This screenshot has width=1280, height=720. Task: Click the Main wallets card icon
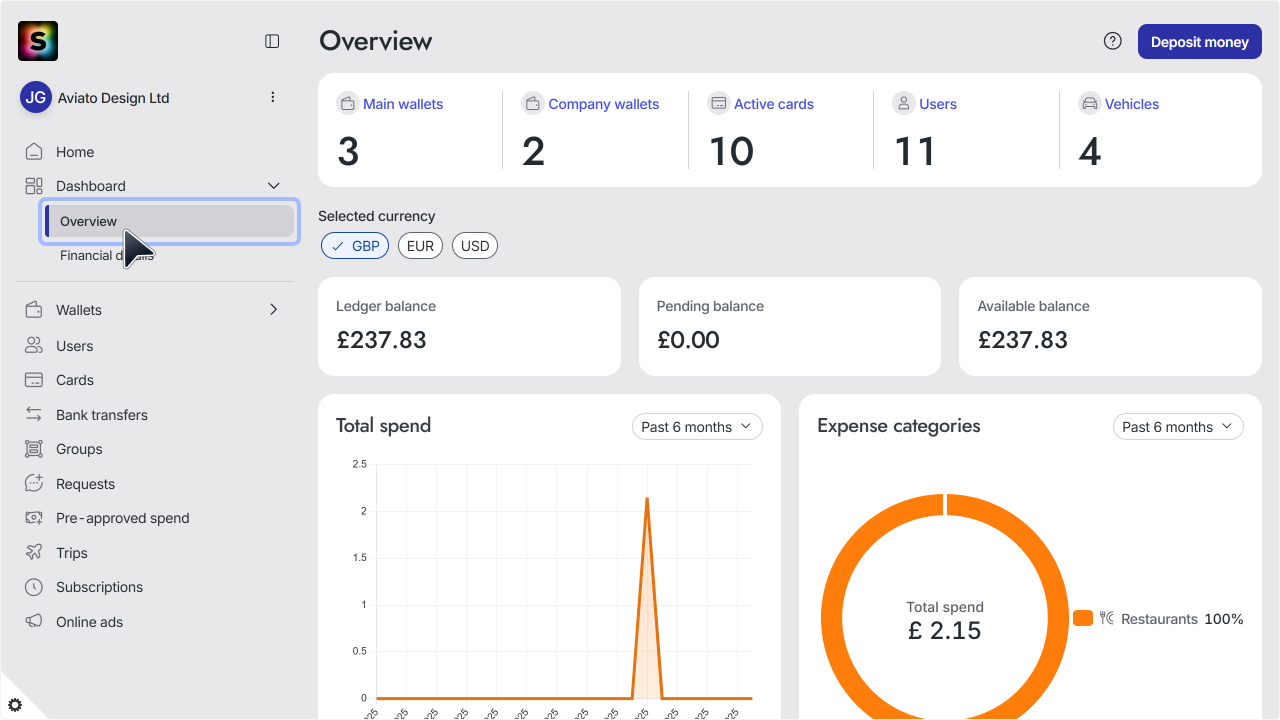347,103
